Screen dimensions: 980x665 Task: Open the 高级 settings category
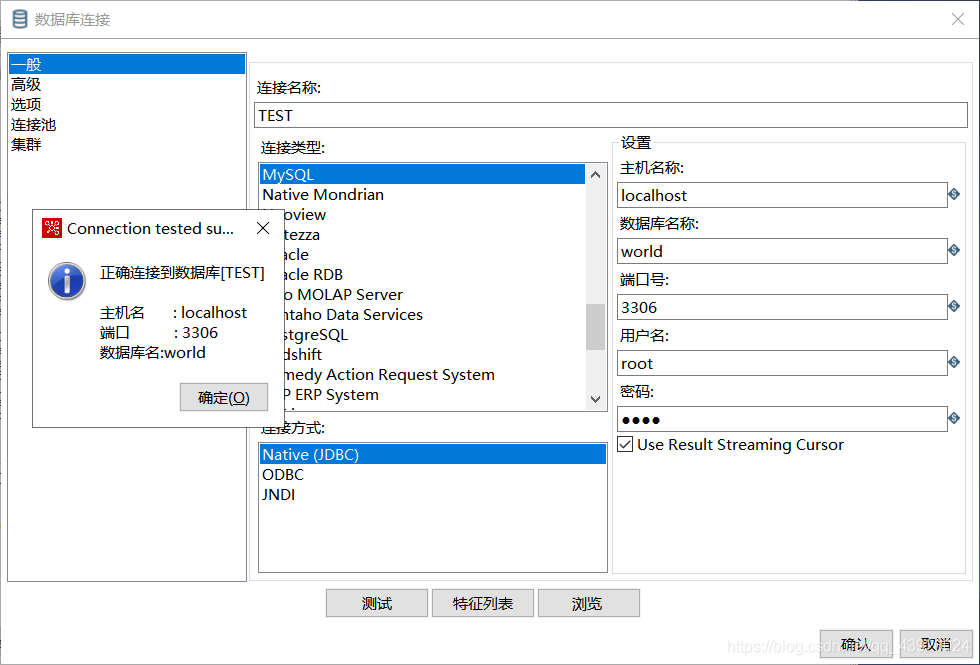pos(127,84)
